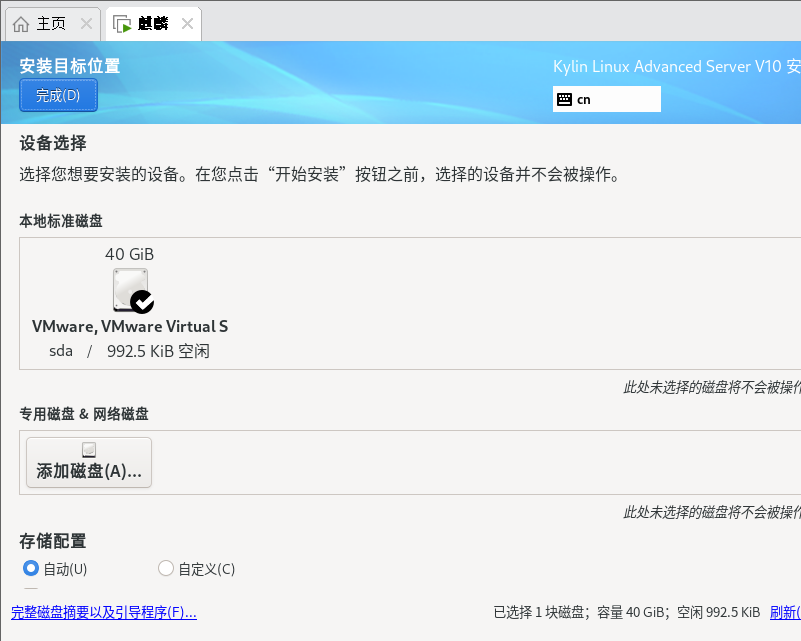Image resolution: width=801 pixels, height=641 pixels.
Task: Open the 完整磁盘摘要以及引导程序(F)... link
Action: click(x=104, y=612)
